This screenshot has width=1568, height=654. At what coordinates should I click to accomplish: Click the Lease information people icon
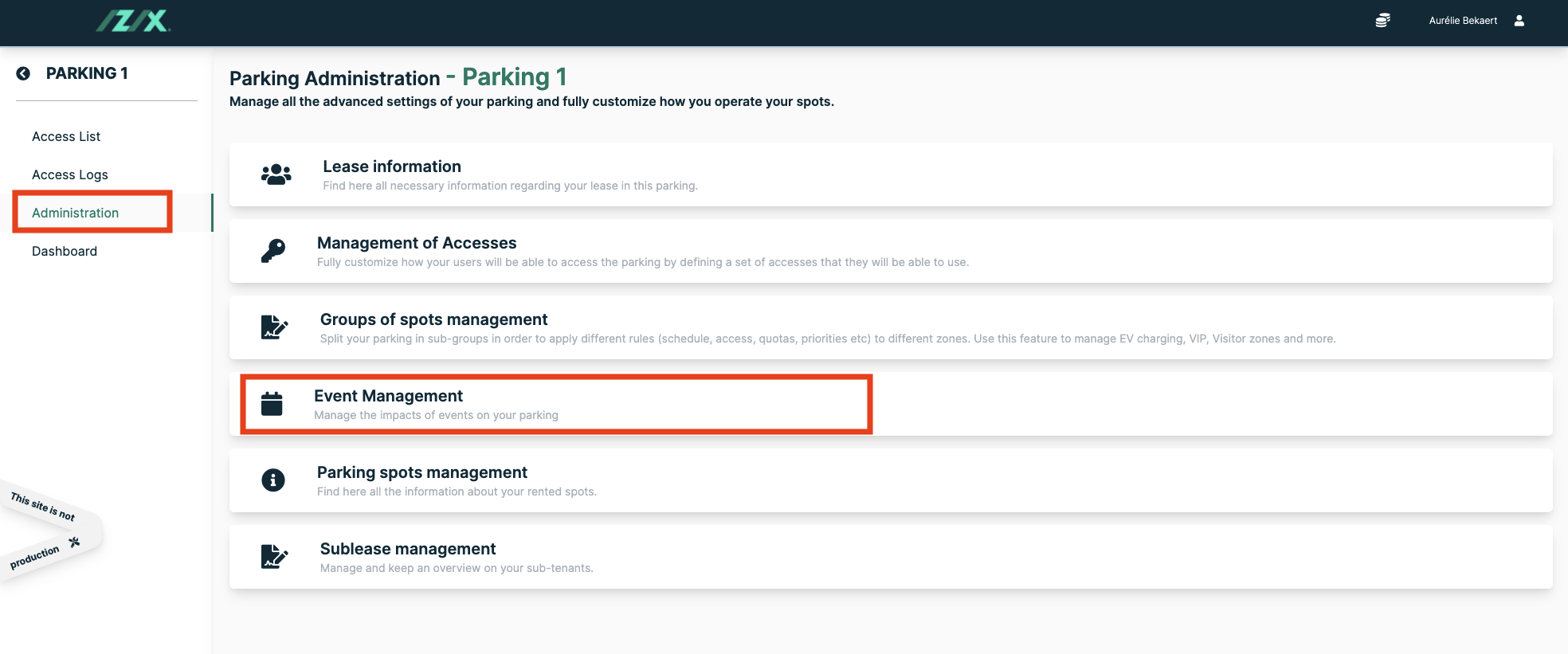(276, 174)
